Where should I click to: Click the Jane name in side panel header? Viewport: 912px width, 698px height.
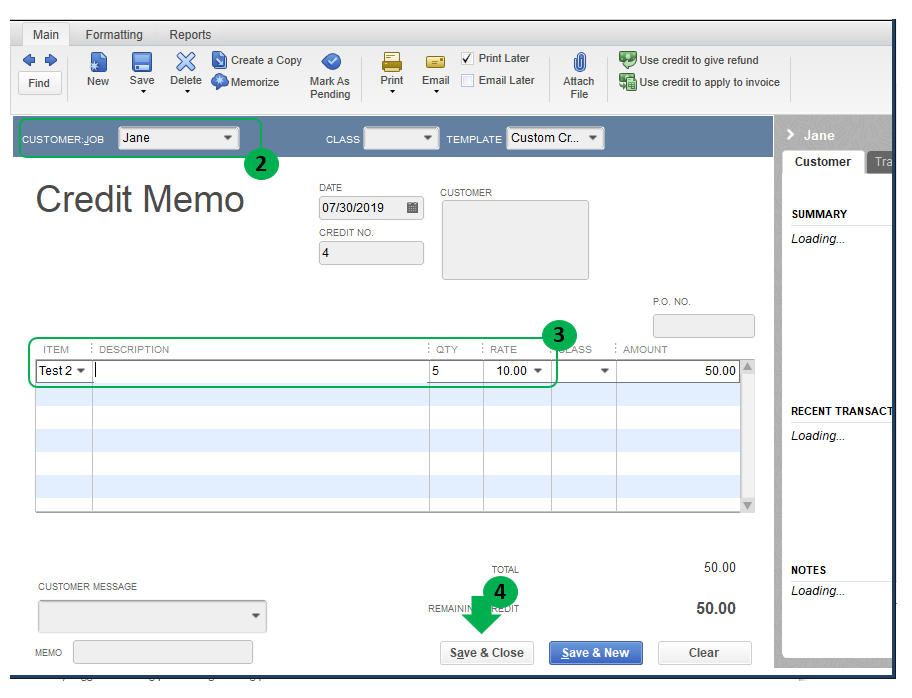(819, 136)
